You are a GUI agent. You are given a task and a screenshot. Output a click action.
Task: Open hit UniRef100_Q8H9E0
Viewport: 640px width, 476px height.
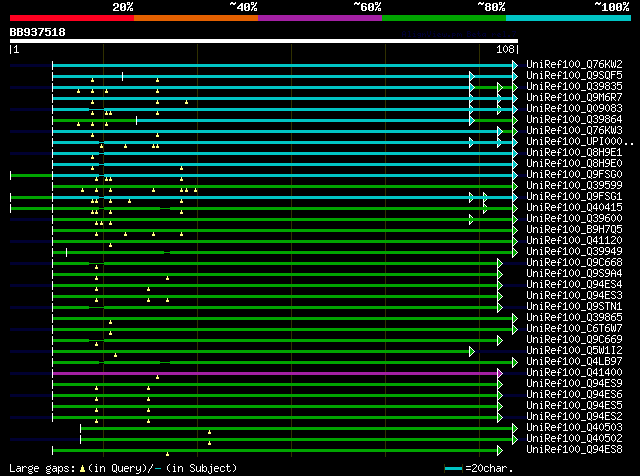coord(574,164)
